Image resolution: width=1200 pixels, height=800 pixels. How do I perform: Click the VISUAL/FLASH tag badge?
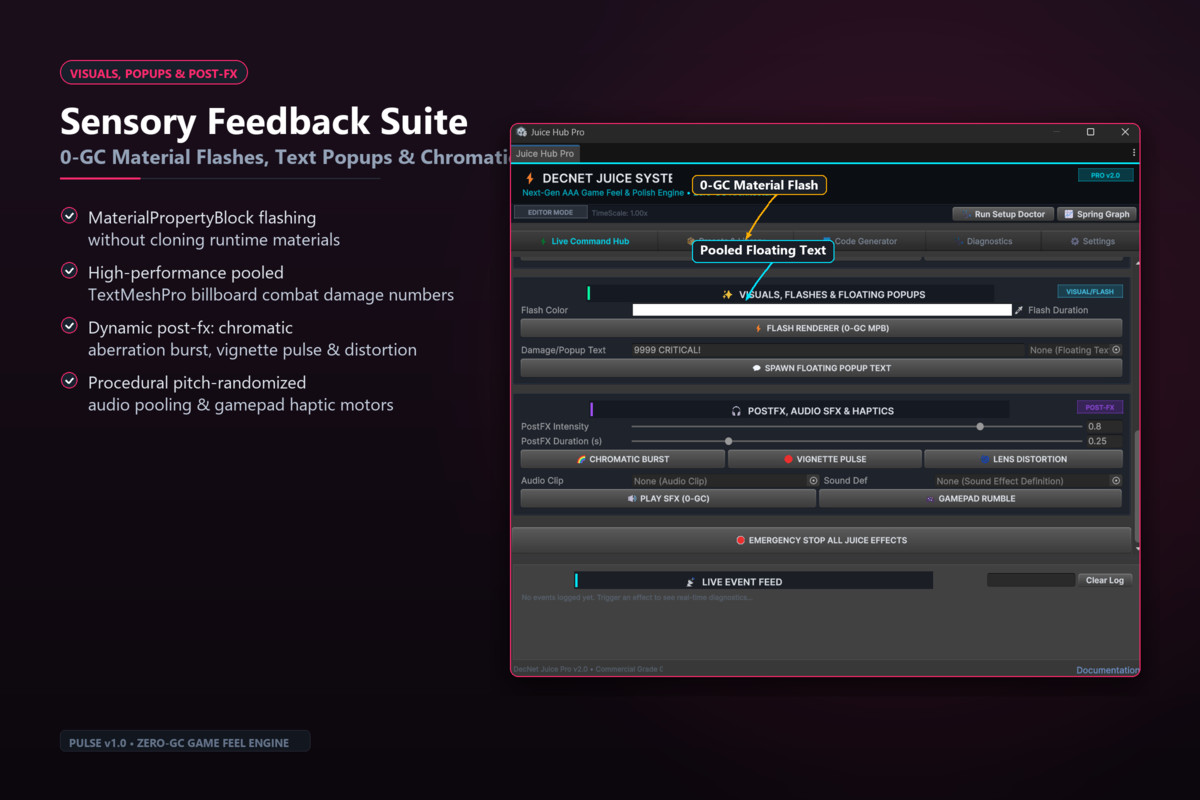point(1090,292)
